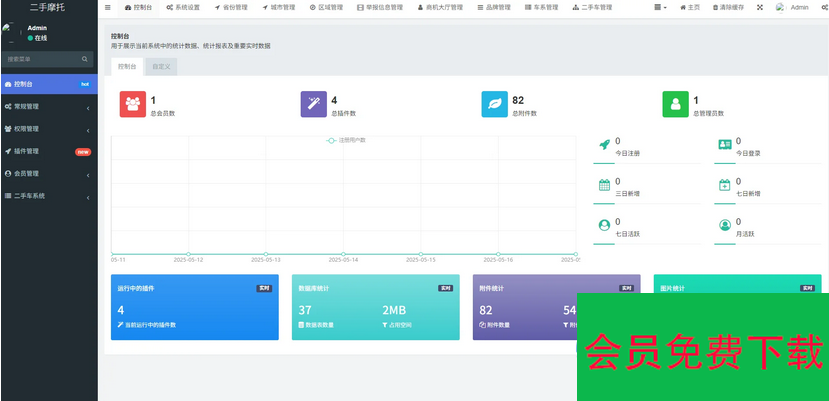
Task: Open the settings gears icon at top right
Action: 822,7
